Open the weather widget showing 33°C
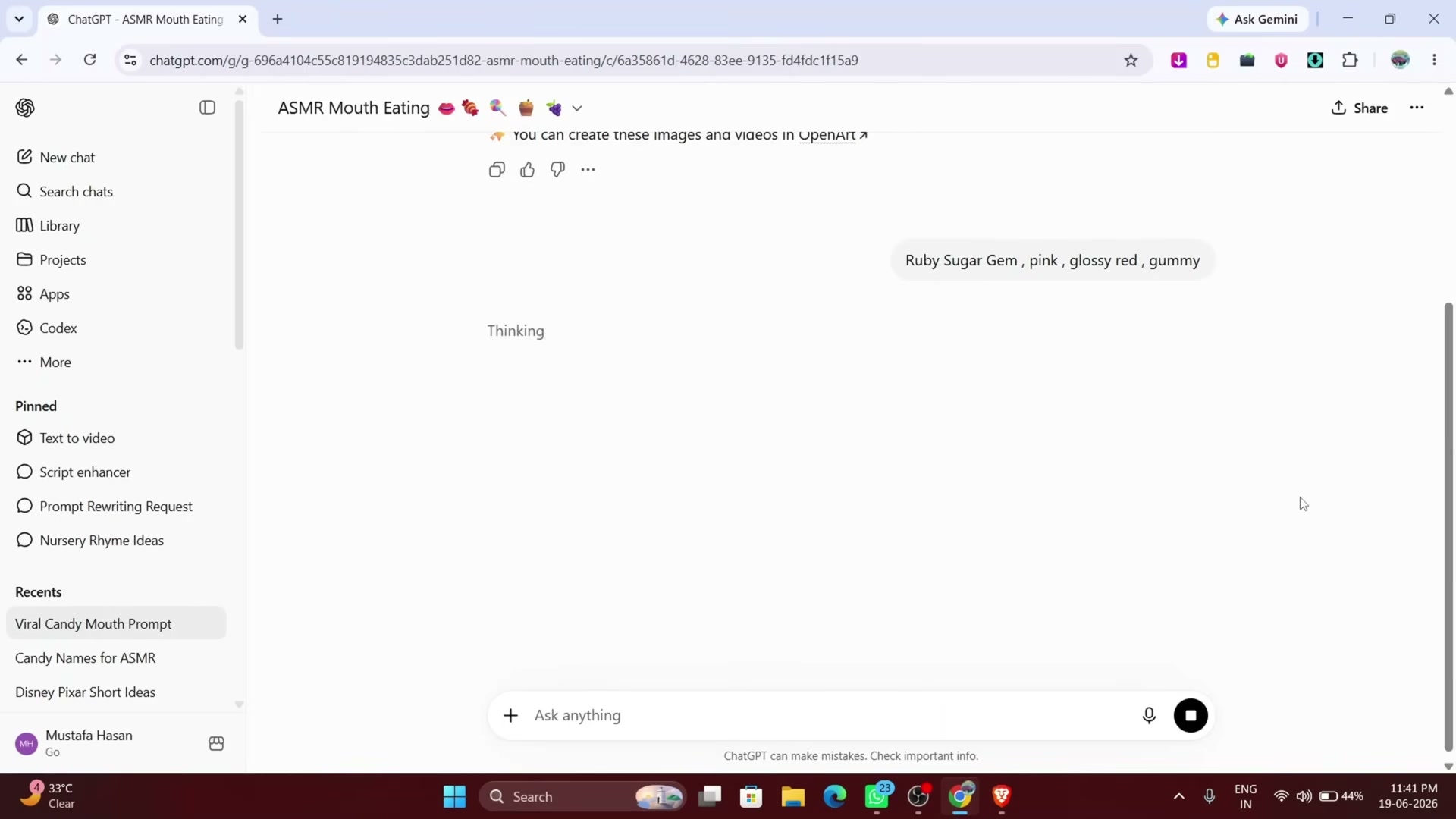The width and height of the screenshot is (1456, 819). tap(48, 796)
